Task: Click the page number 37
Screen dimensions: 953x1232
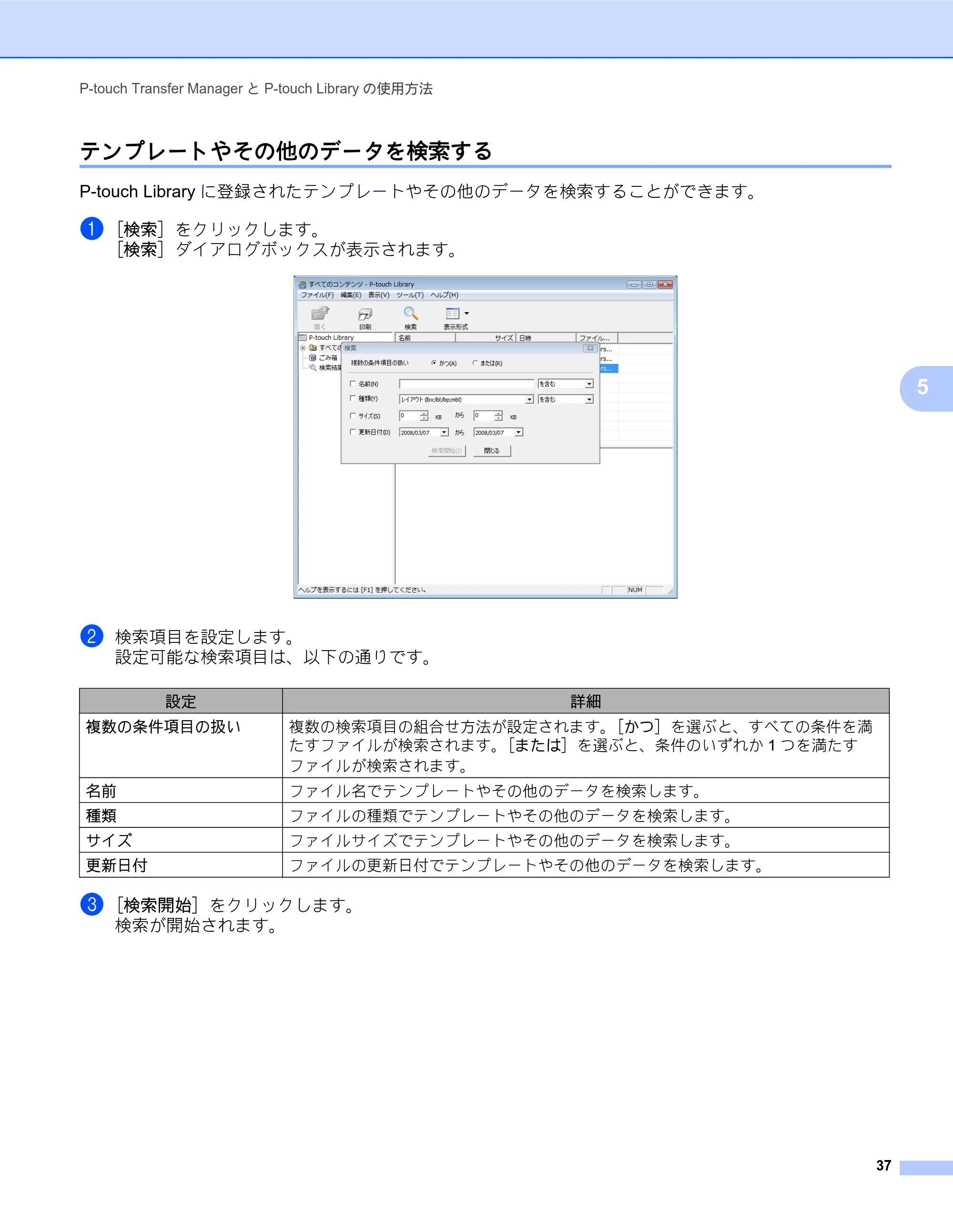Action: 883,1165
